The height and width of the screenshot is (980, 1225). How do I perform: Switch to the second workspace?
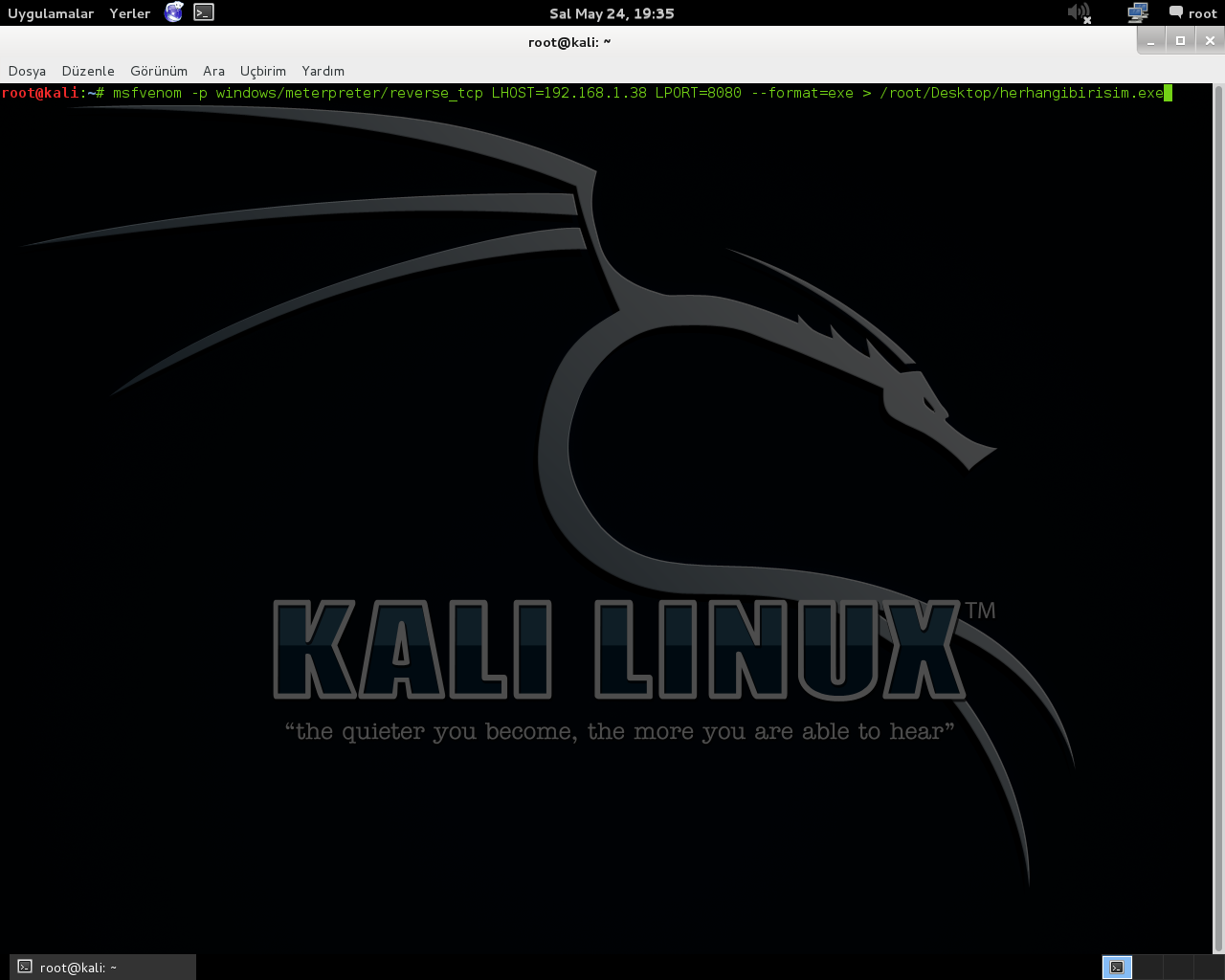point(1147,967)
